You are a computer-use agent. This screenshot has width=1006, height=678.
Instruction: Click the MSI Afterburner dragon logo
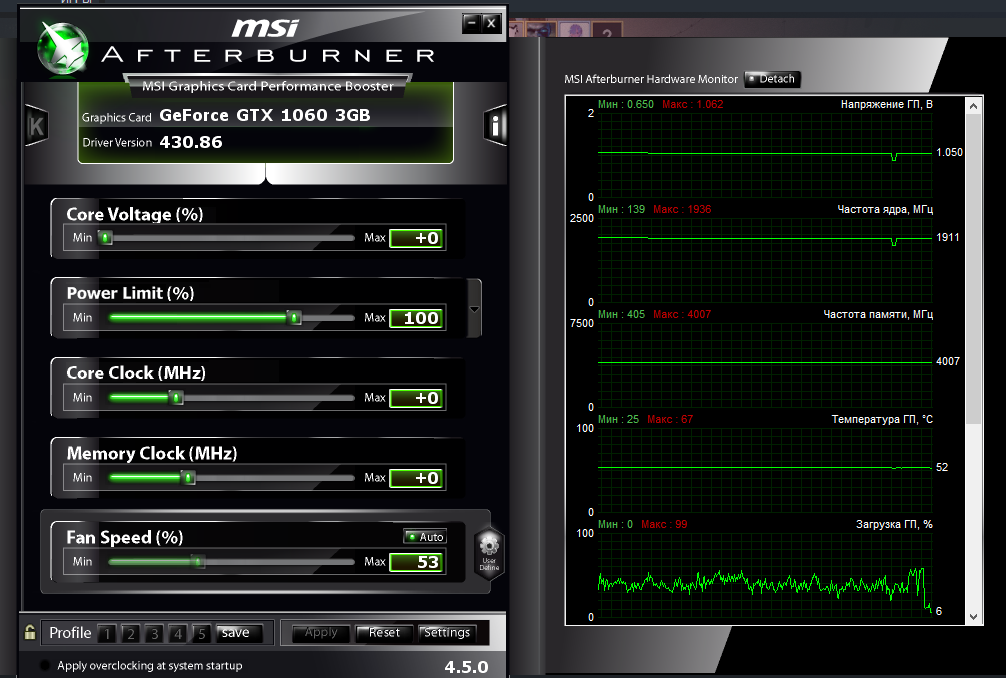63,48
